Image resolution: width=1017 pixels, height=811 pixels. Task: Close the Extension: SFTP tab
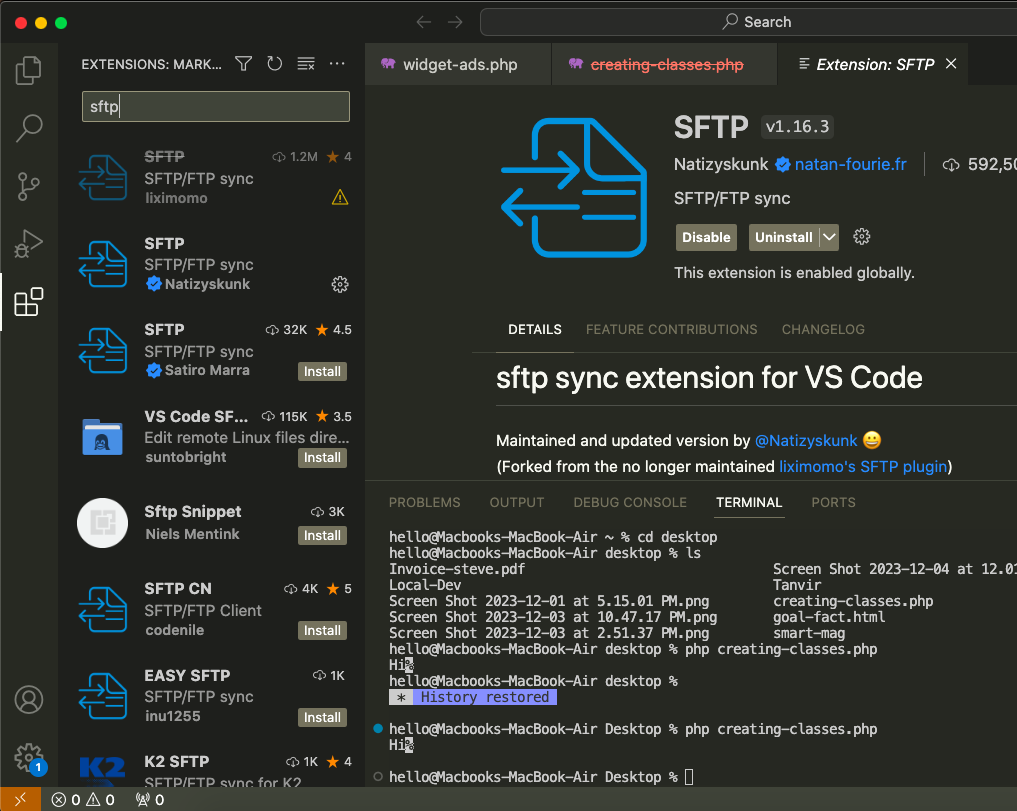951,64
